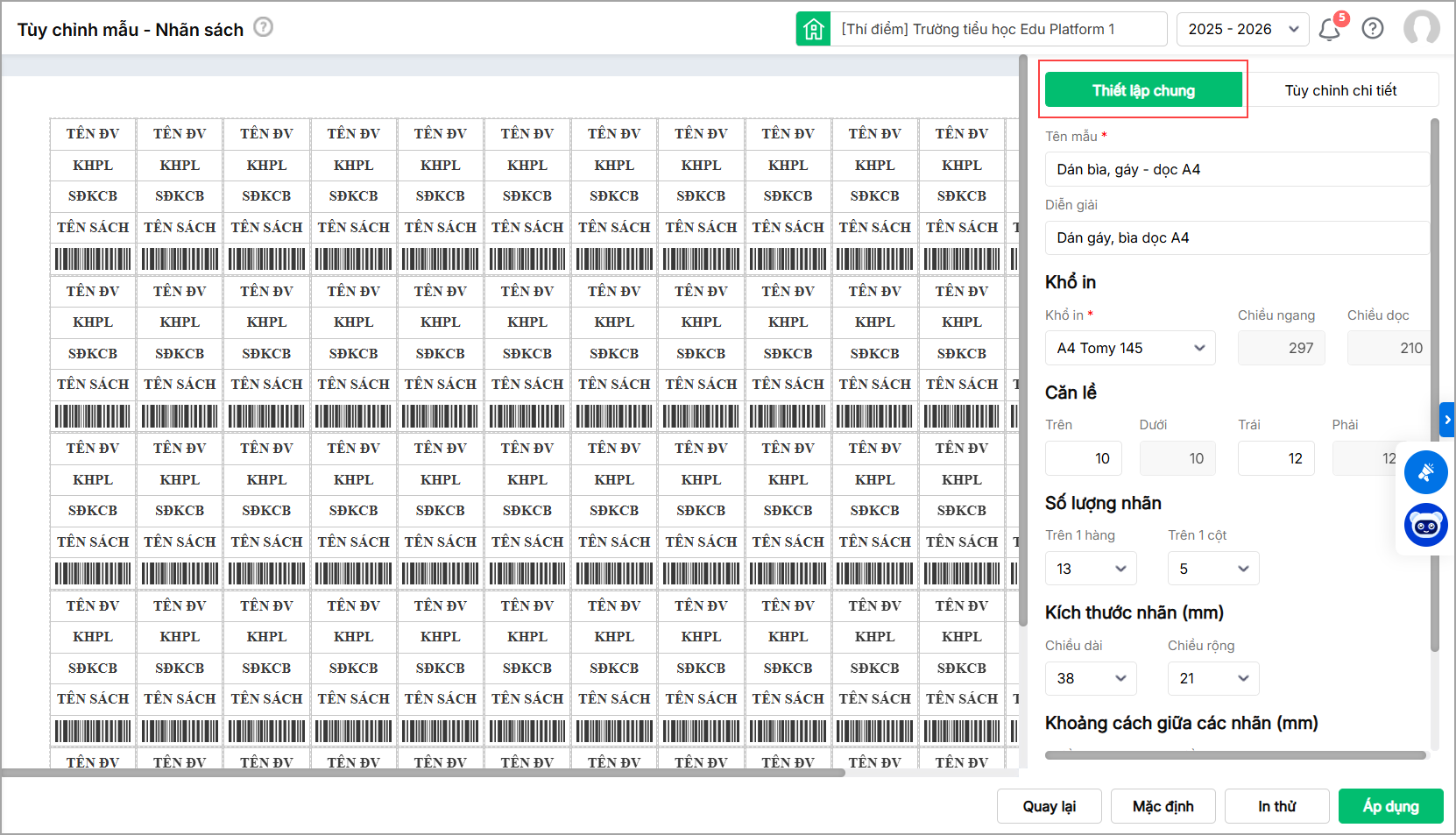This screenshot has width=1456, height=835.
Task: Open the robot chatbot assistant
Action: (1425, 526)
